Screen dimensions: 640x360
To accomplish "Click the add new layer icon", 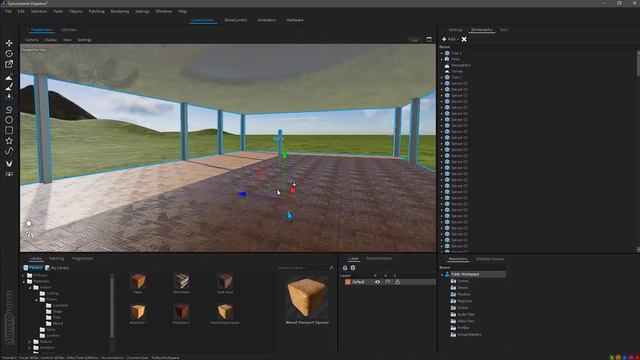I will point(345,268).
